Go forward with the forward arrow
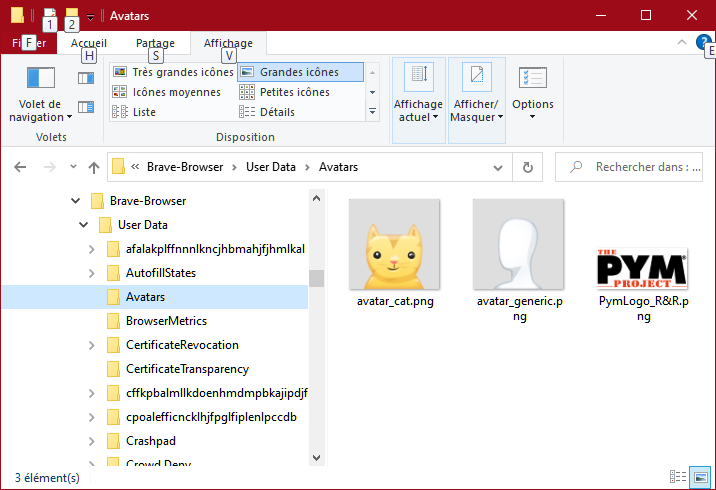The height and width of the screenshot is (490, 716). [49, 167]
